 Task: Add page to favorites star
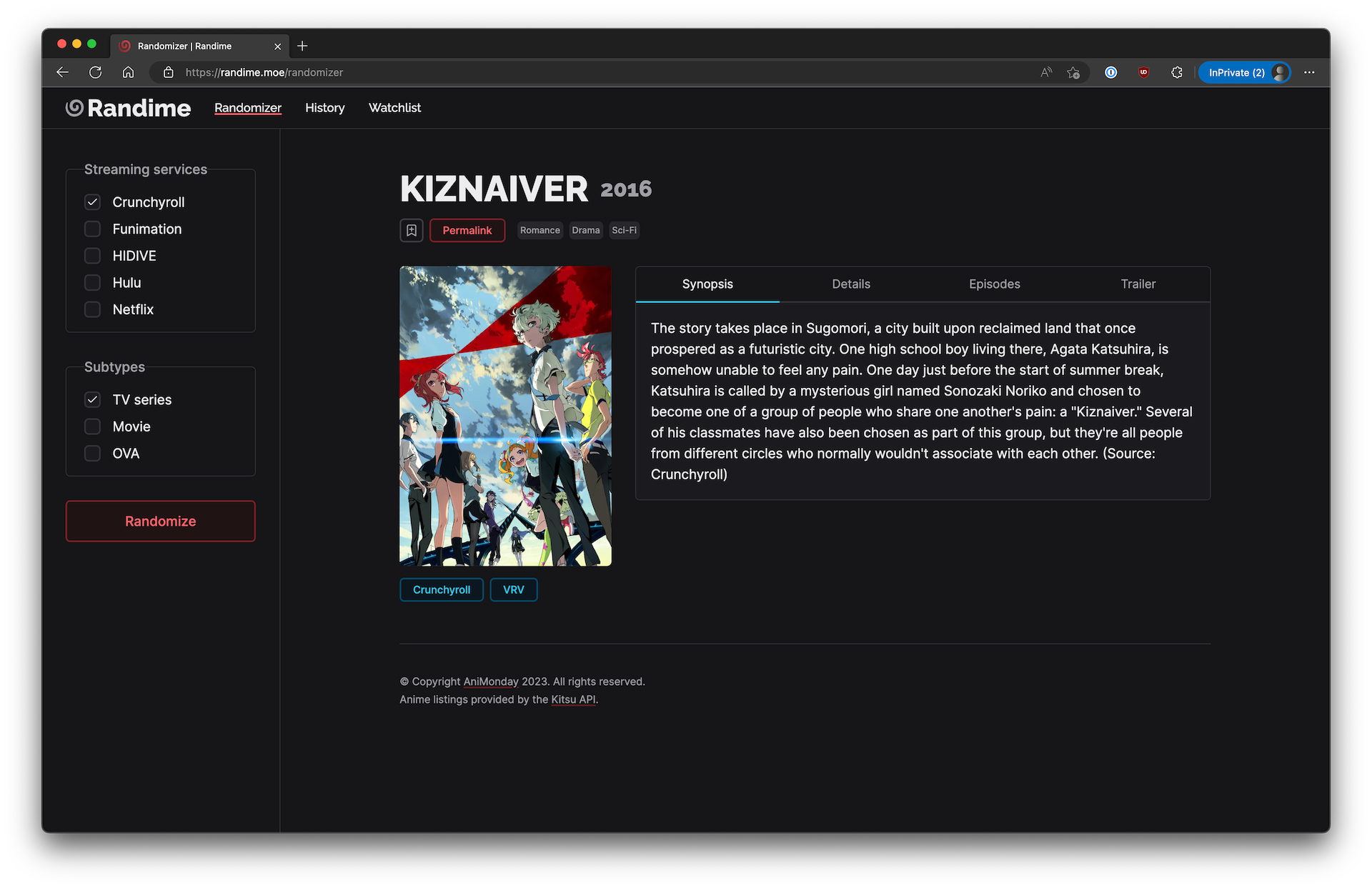point(1073,72)
